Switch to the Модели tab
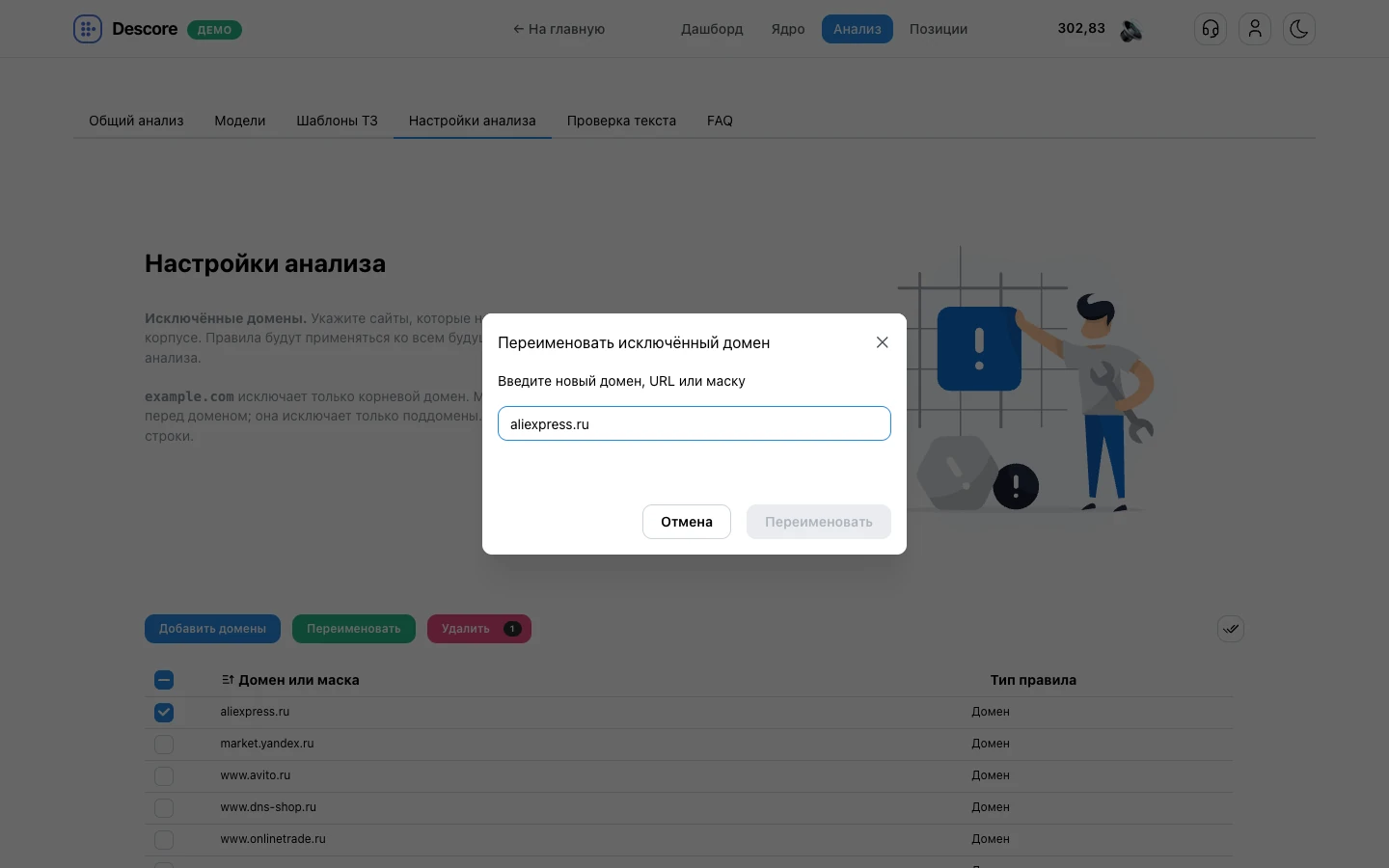The width and height of the screenshot is (1389, 868). tap(240, 121)
